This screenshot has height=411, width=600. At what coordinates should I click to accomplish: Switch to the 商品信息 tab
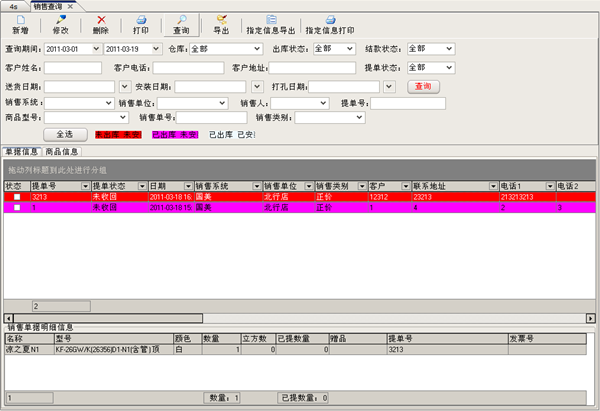point(62,152)
